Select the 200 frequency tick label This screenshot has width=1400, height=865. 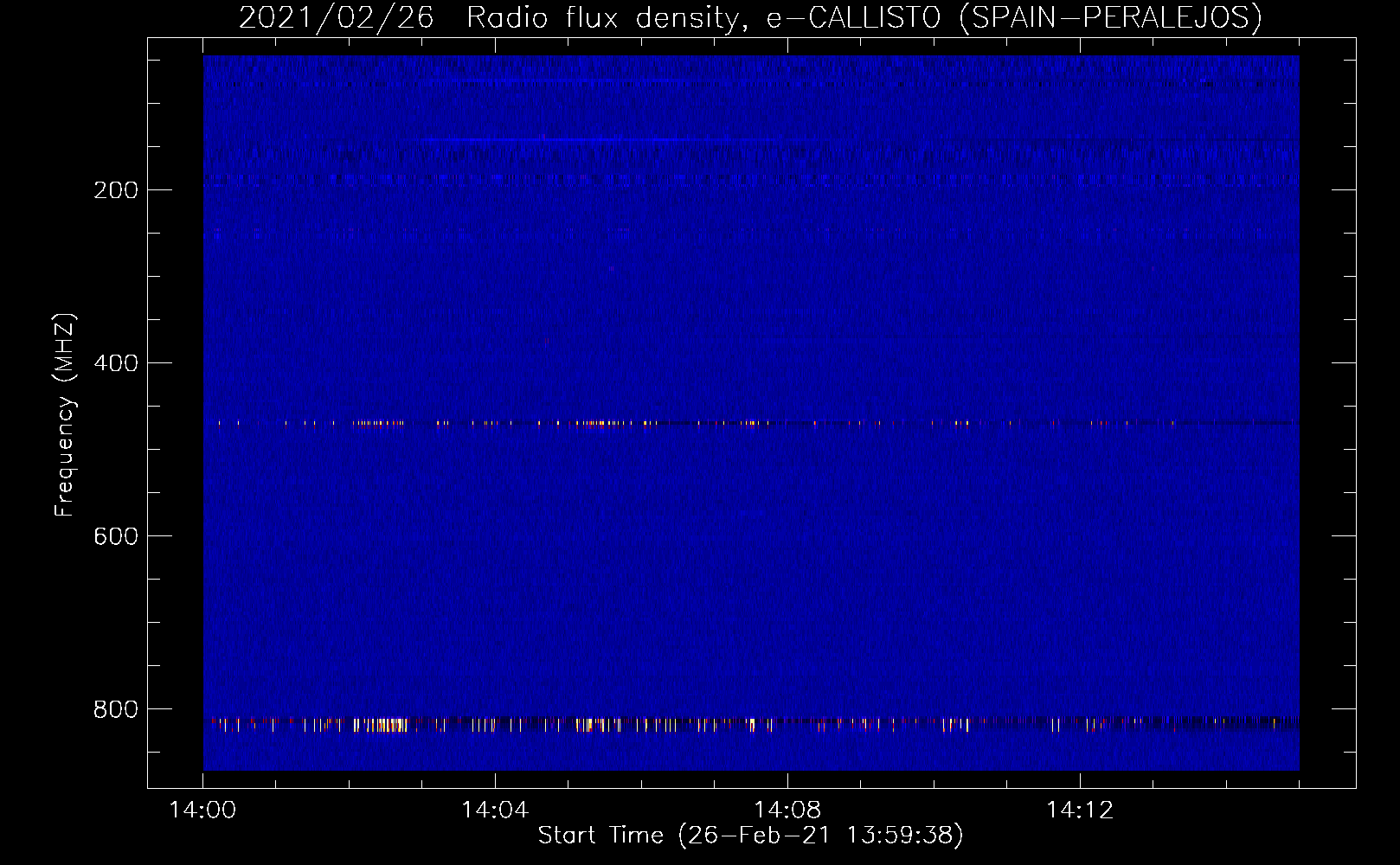(116, 190)
